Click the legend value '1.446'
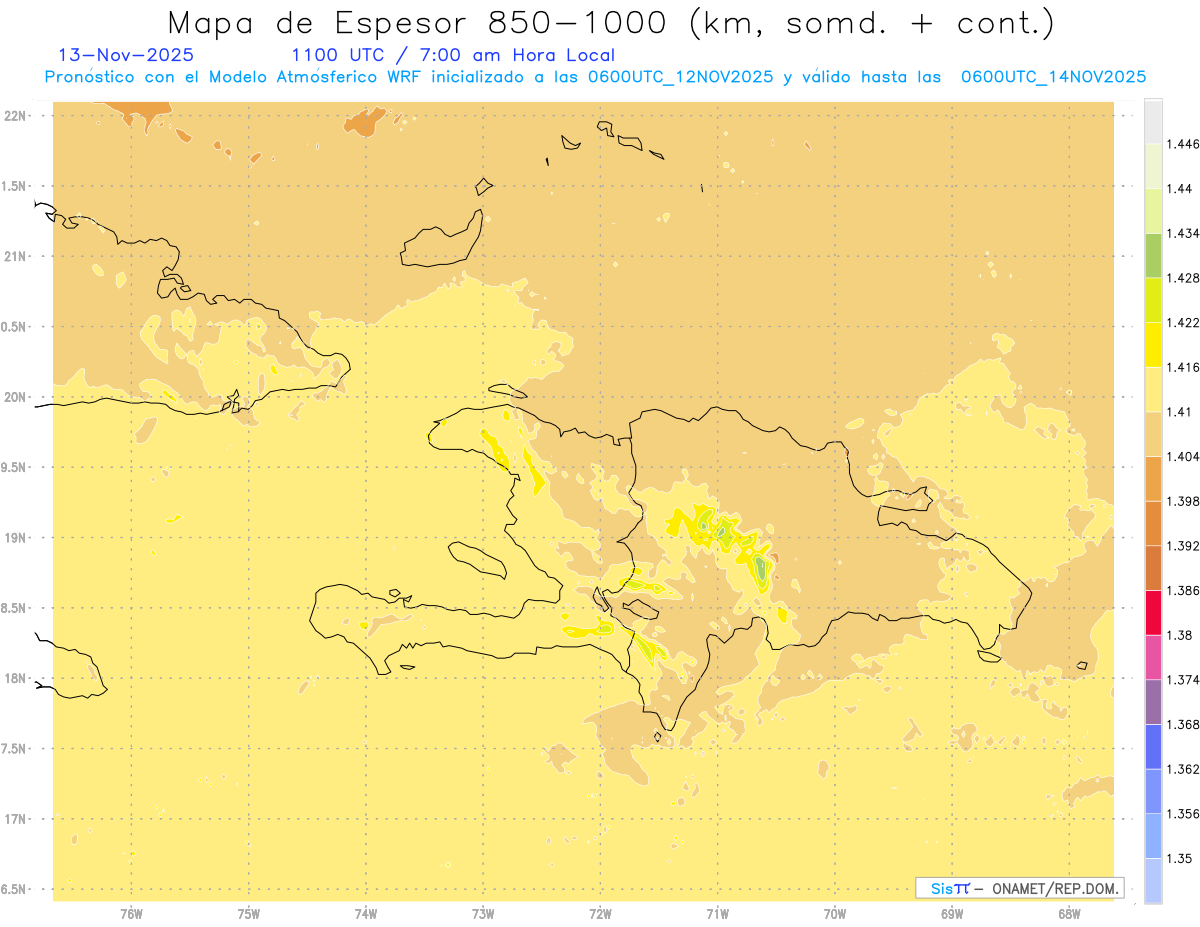 [x=1185, y=145]
